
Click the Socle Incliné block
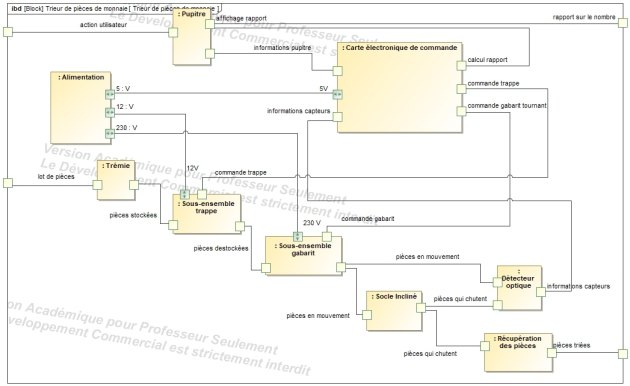[394, 311]
